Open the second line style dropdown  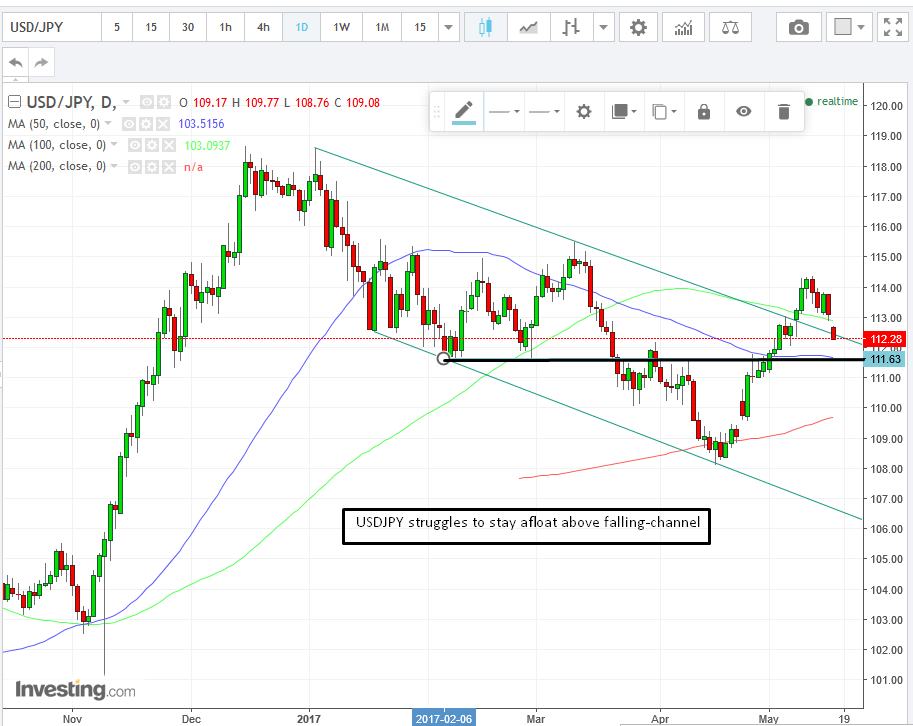[544, 111]
